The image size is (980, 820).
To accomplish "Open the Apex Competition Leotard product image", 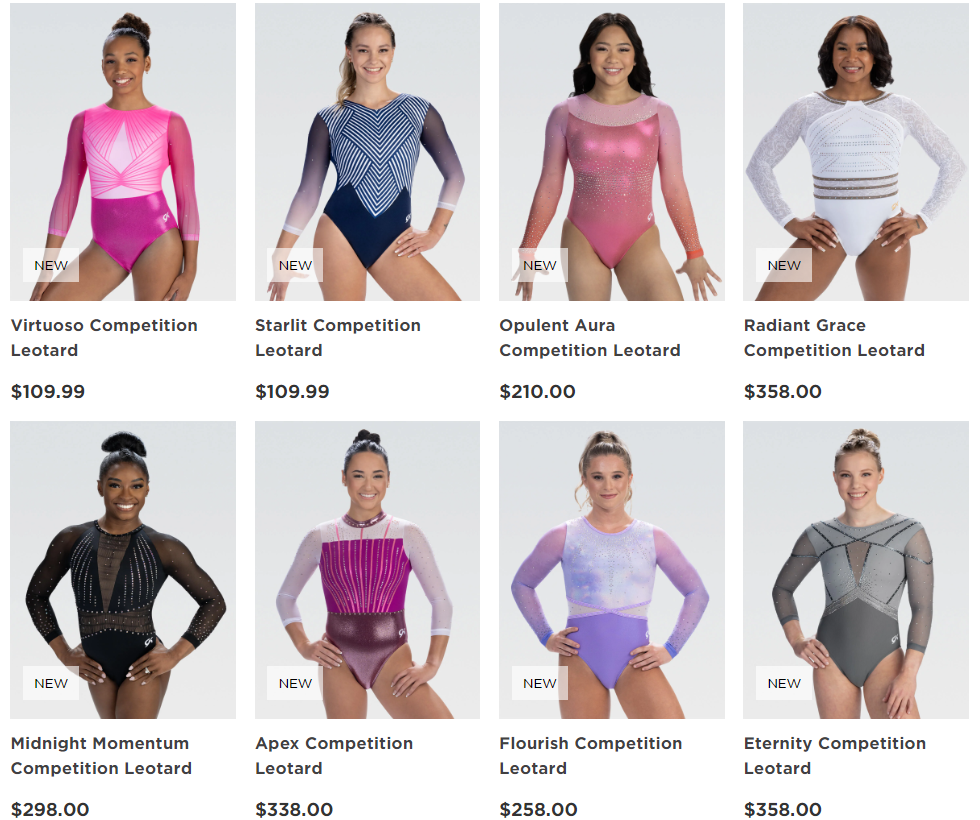I will [x=368, y=569].
